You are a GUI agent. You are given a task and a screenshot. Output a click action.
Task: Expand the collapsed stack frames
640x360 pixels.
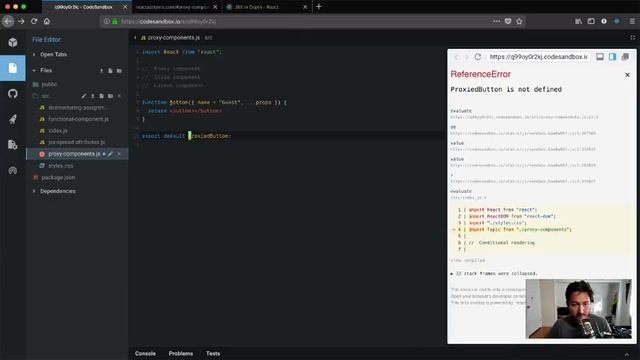coord(494,273)
